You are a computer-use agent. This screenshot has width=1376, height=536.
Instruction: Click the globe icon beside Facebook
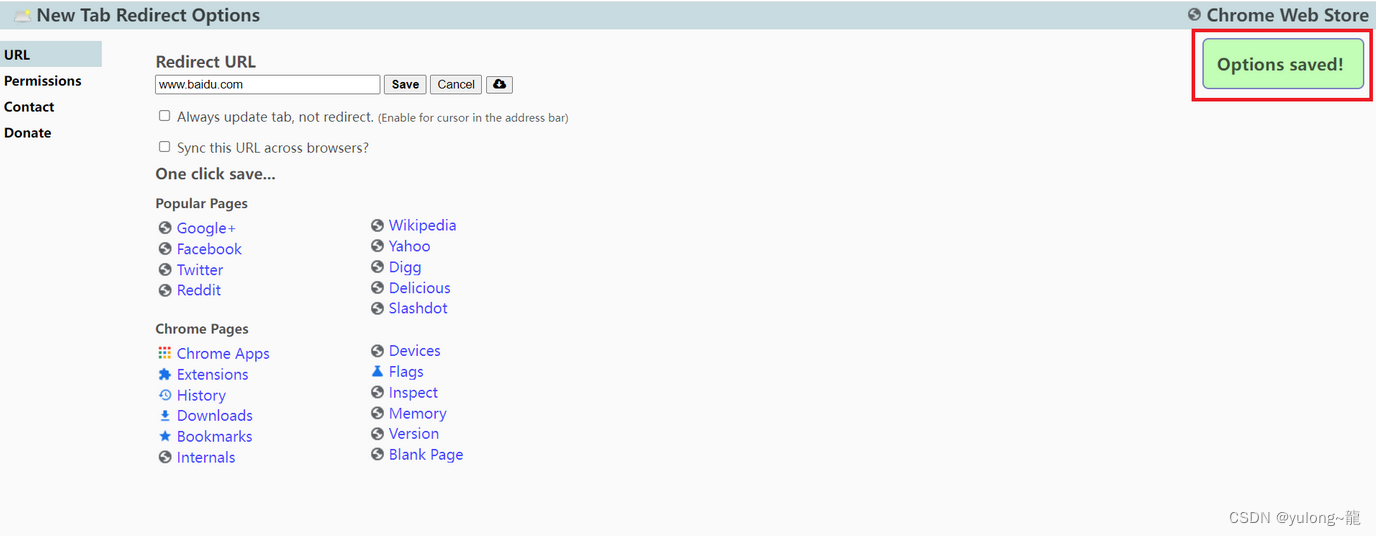(x=165, y=249)
